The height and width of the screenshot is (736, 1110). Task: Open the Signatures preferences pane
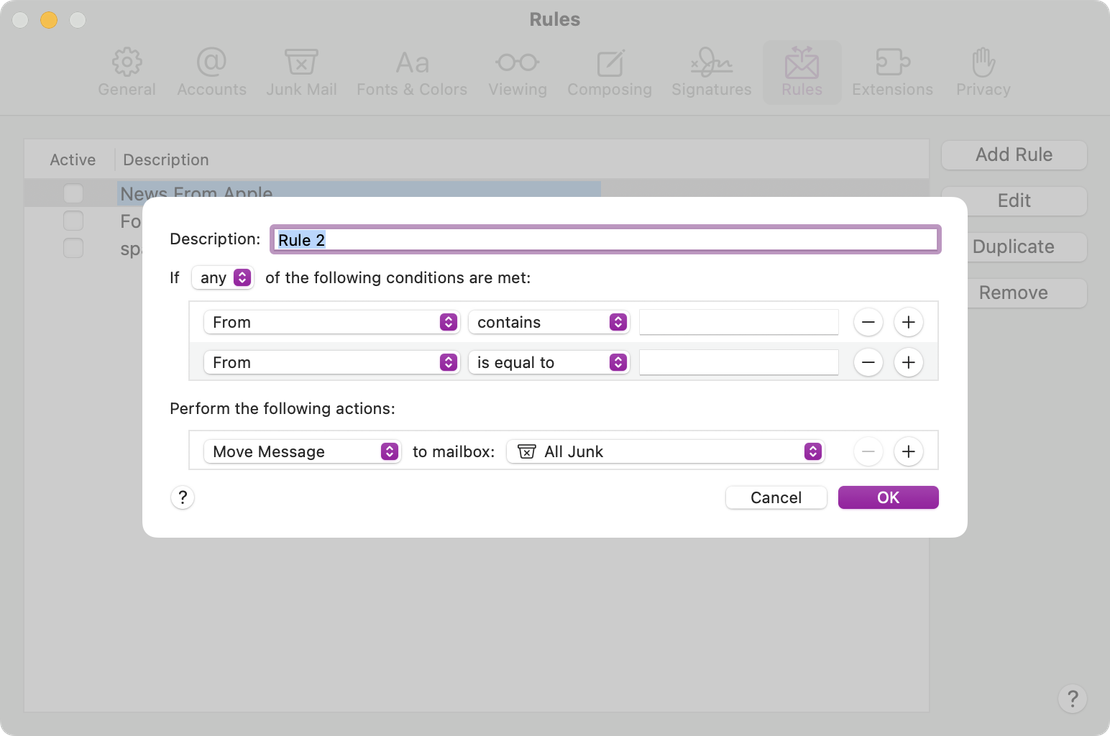[711, 72]
